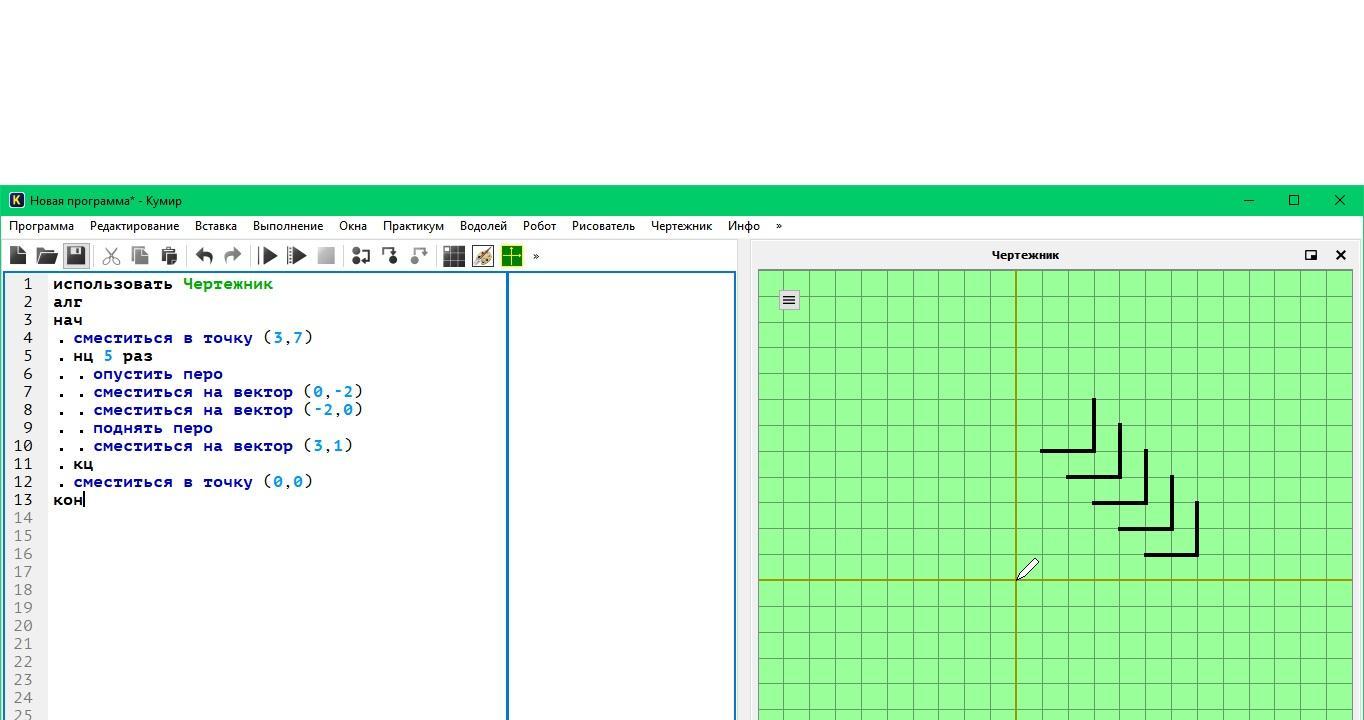Screen dimensions: 1364x720
Task: Save the program with floppy icon
Action: point(76,256)
